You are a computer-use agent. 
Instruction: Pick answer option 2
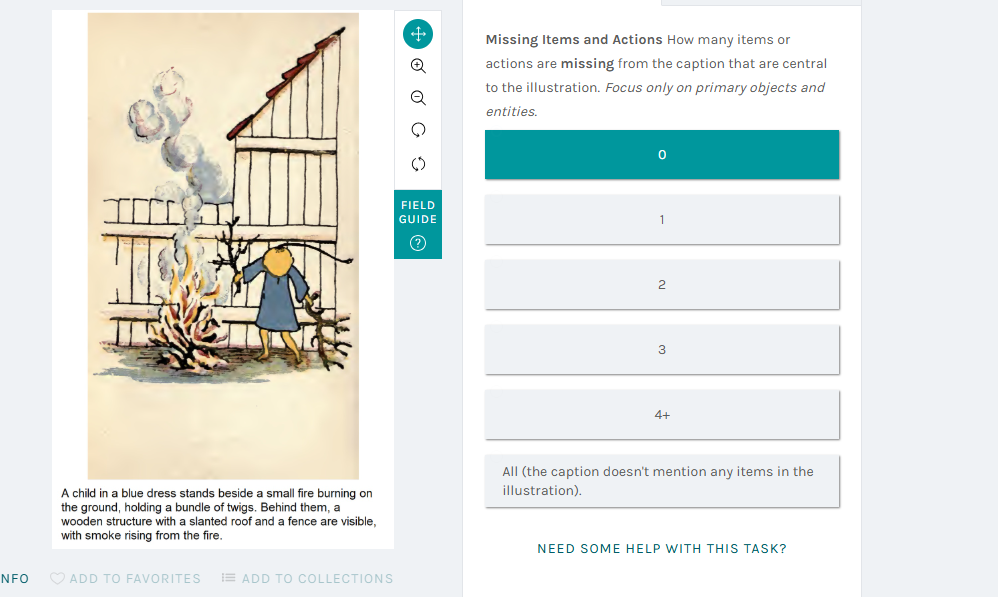(x=662, y=285)
